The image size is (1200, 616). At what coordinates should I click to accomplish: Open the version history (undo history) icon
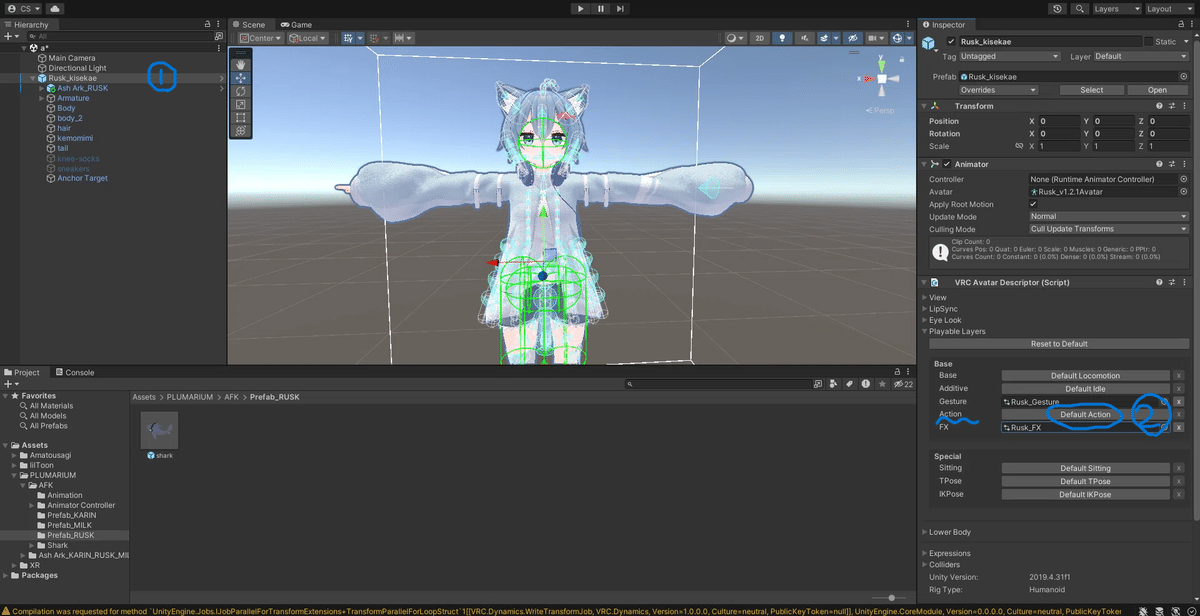click(x=1058, y=8)
